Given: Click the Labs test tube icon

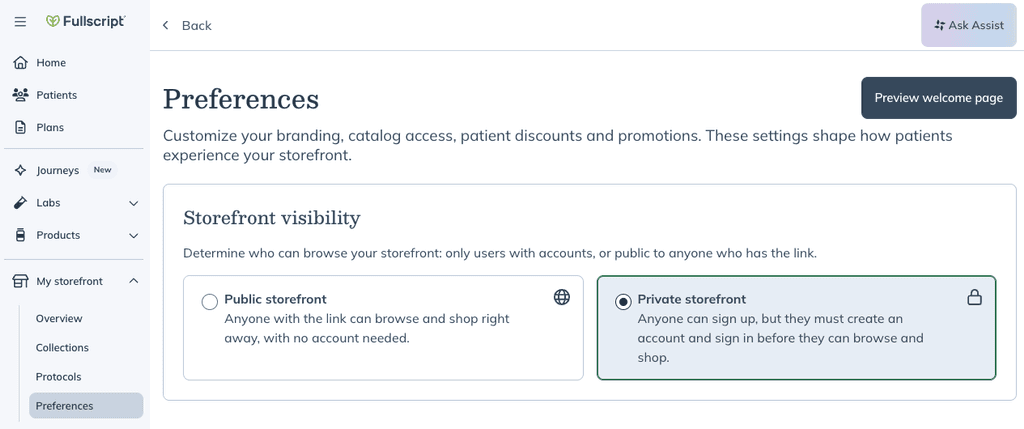Looking at the screenshot, I should [21, 203].
